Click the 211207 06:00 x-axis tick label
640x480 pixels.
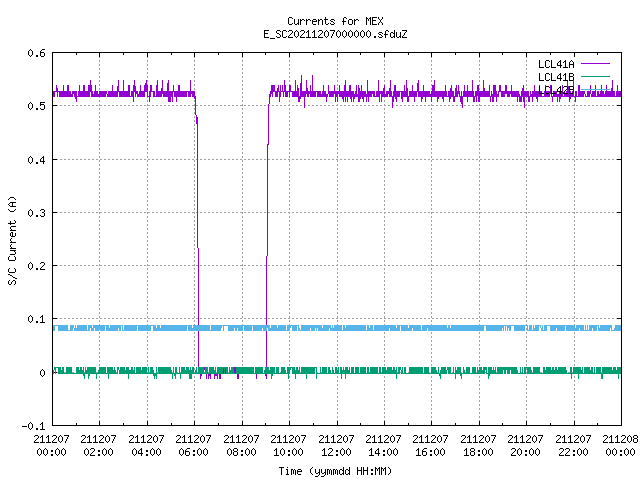pyautogui.click(x=193, y=445)
